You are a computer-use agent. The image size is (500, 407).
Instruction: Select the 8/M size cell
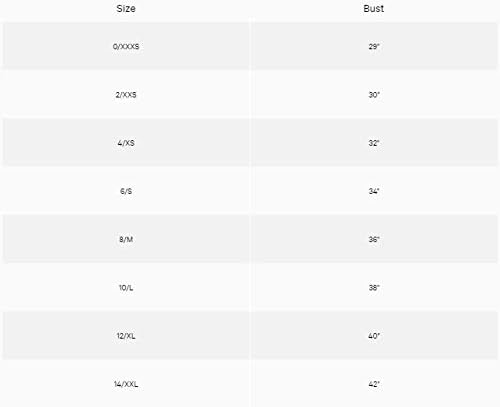point(126,239)
